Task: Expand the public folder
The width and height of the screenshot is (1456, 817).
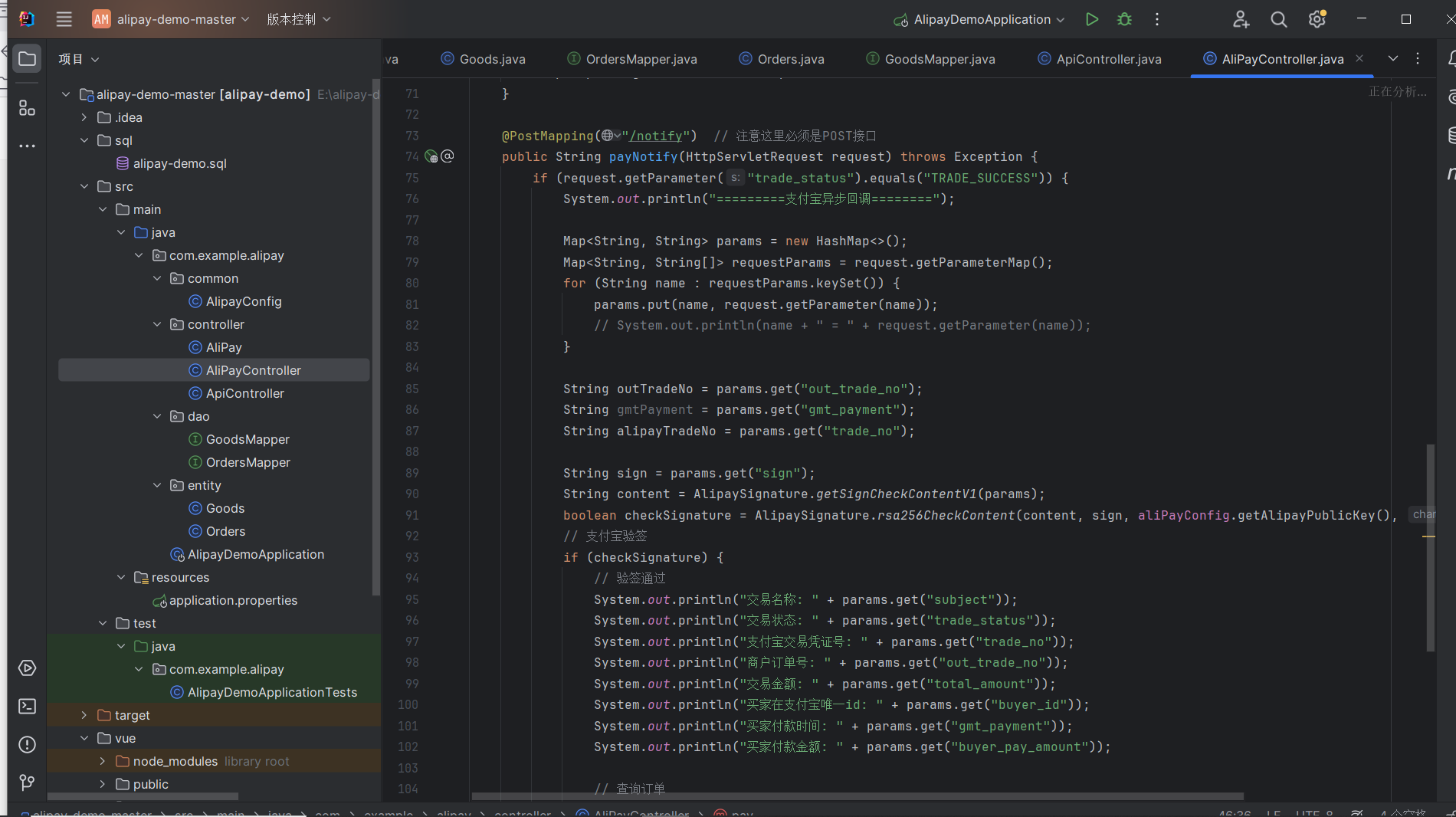Action: pos(103,784)
